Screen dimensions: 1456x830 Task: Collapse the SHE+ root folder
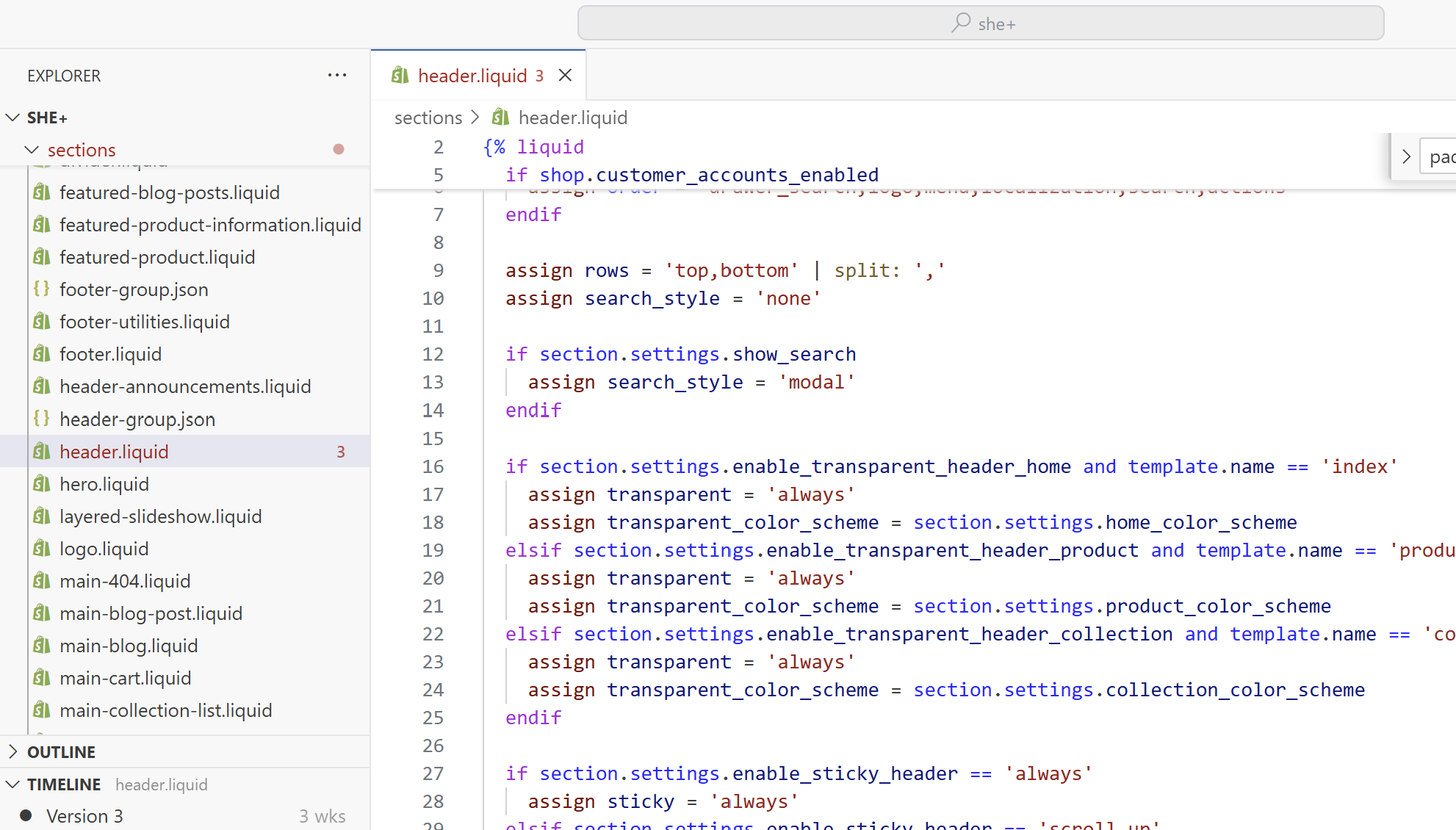[x=13, y=118]
